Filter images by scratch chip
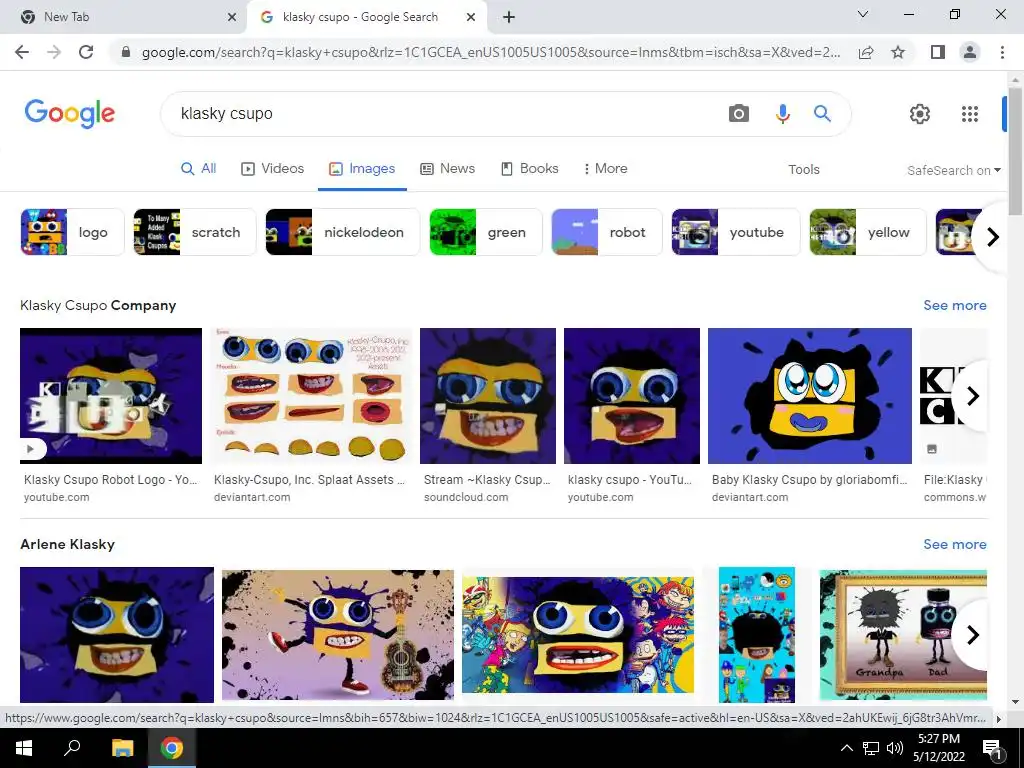This screenshot has width=1024, height=768. [195, 232]
